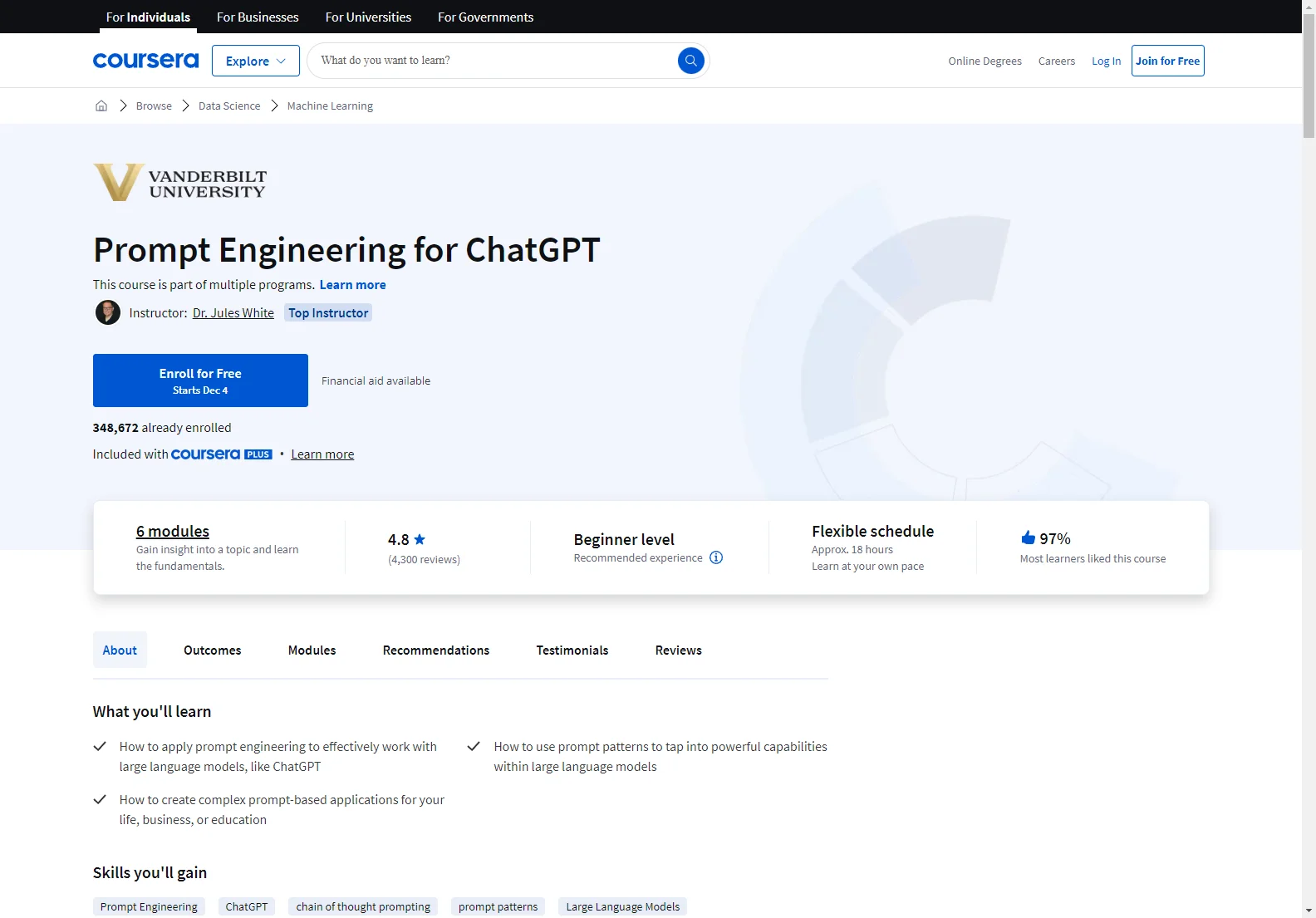Click Dr. Jules White's avatar photo

click(108, 312)
